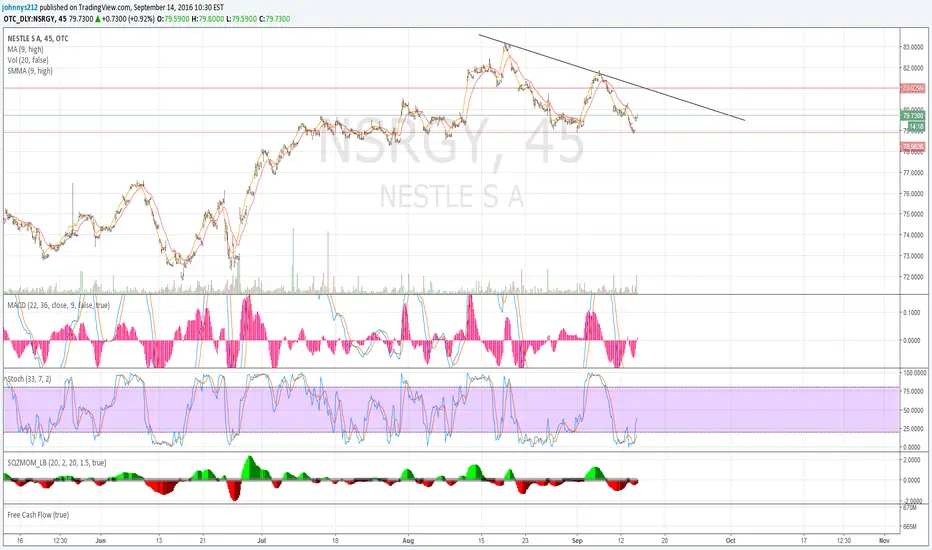The height and width of the screenshot is (550, 932).
Task: Click 72.0000 on the price axis
Action: pos(913,276)
